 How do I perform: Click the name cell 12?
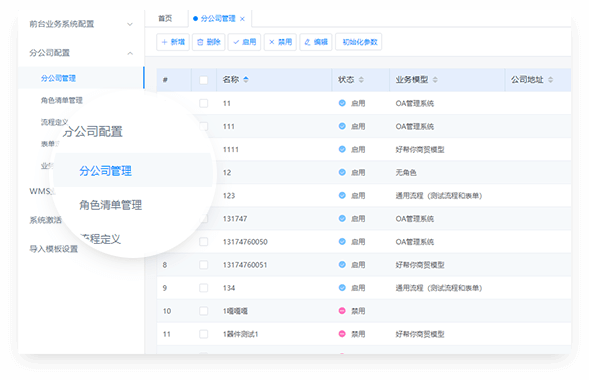tap(227, 173)
